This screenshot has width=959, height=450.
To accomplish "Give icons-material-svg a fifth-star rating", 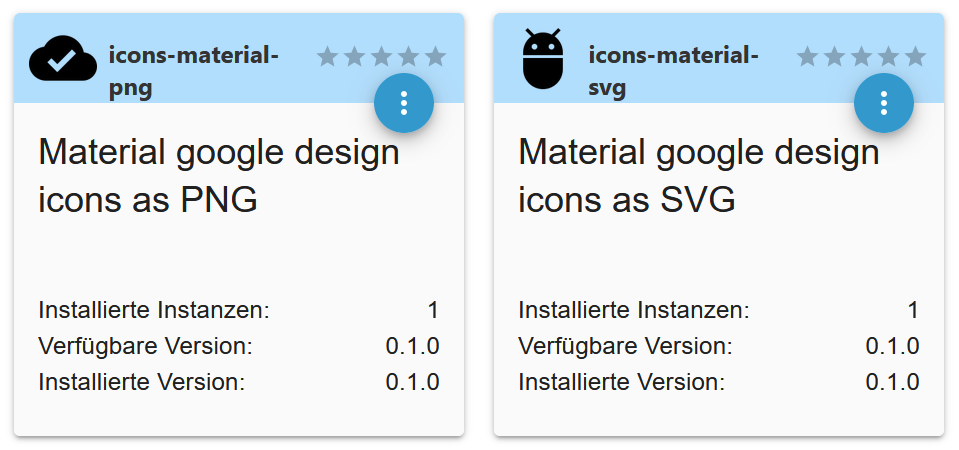I will (915, 57).
